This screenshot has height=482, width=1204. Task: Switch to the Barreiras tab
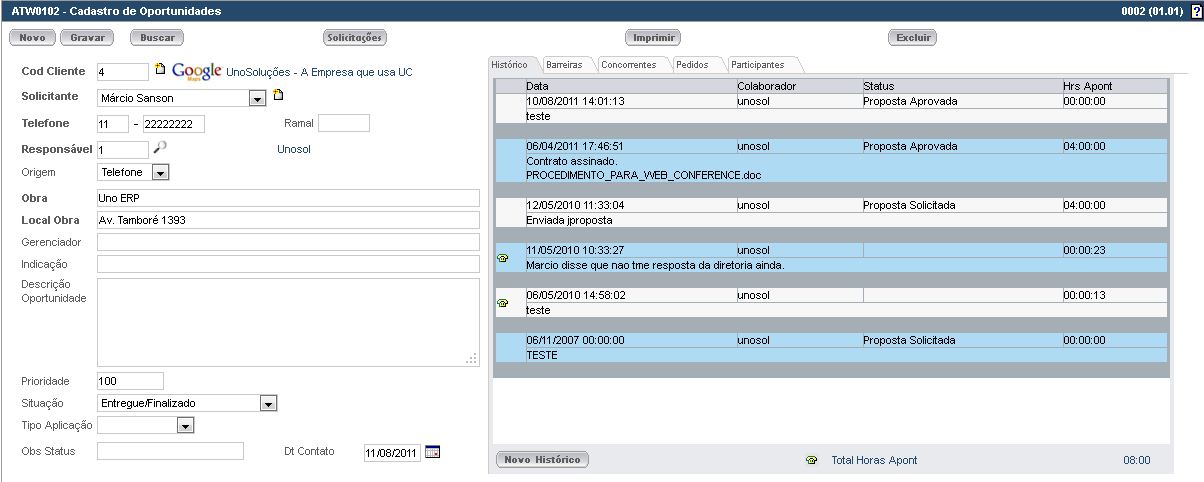point(564,65)
